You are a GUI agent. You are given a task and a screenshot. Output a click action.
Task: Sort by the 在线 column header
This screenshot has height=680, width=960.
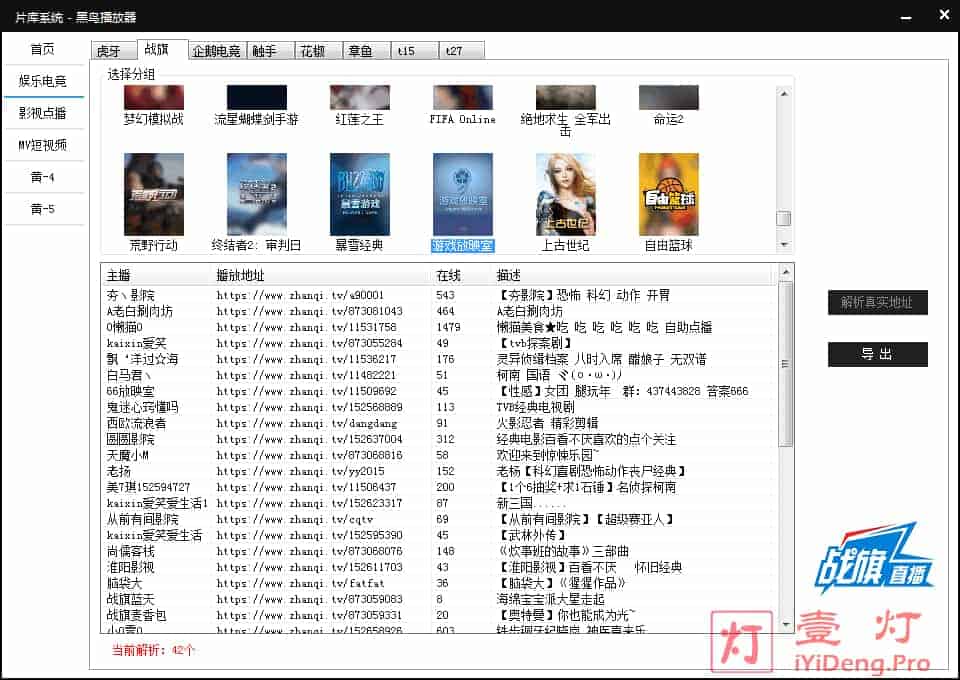(461, 275)
